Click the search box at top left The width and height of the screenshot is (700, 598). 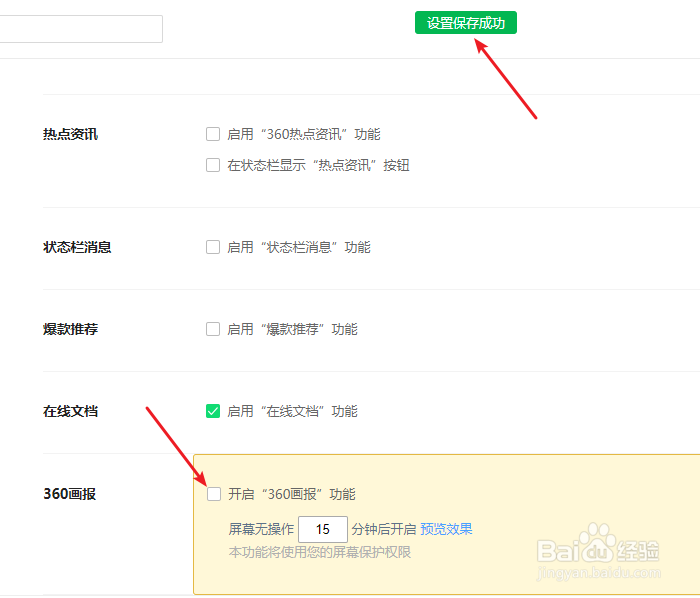(81, 29)
